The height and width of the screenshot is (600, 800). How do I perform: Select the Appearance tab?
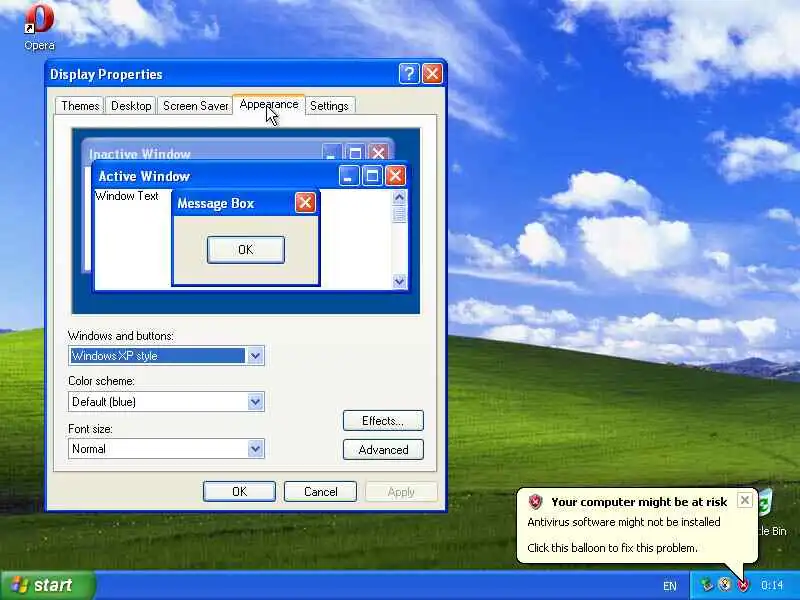269,104
